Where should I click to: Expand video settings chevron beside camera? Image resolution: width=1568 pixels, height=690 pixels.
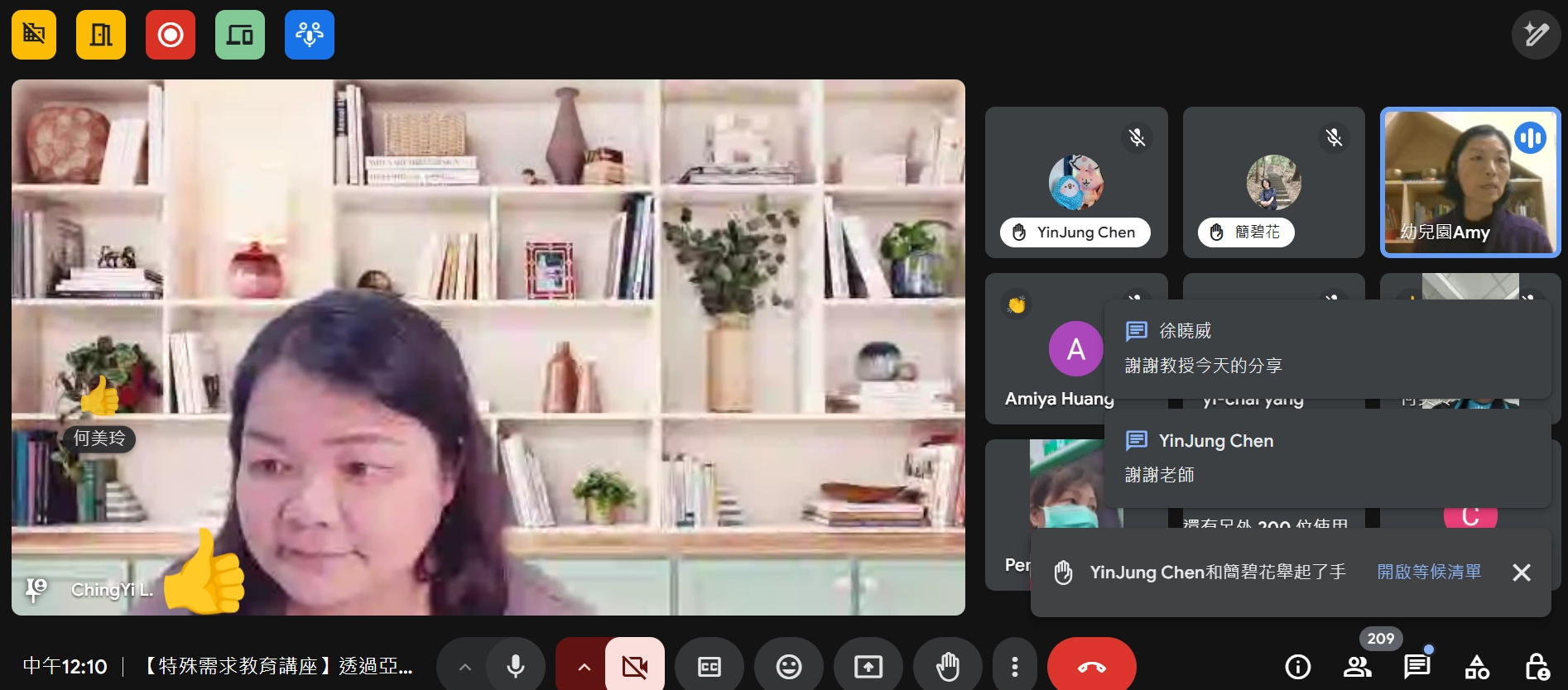tap(584, 666)
